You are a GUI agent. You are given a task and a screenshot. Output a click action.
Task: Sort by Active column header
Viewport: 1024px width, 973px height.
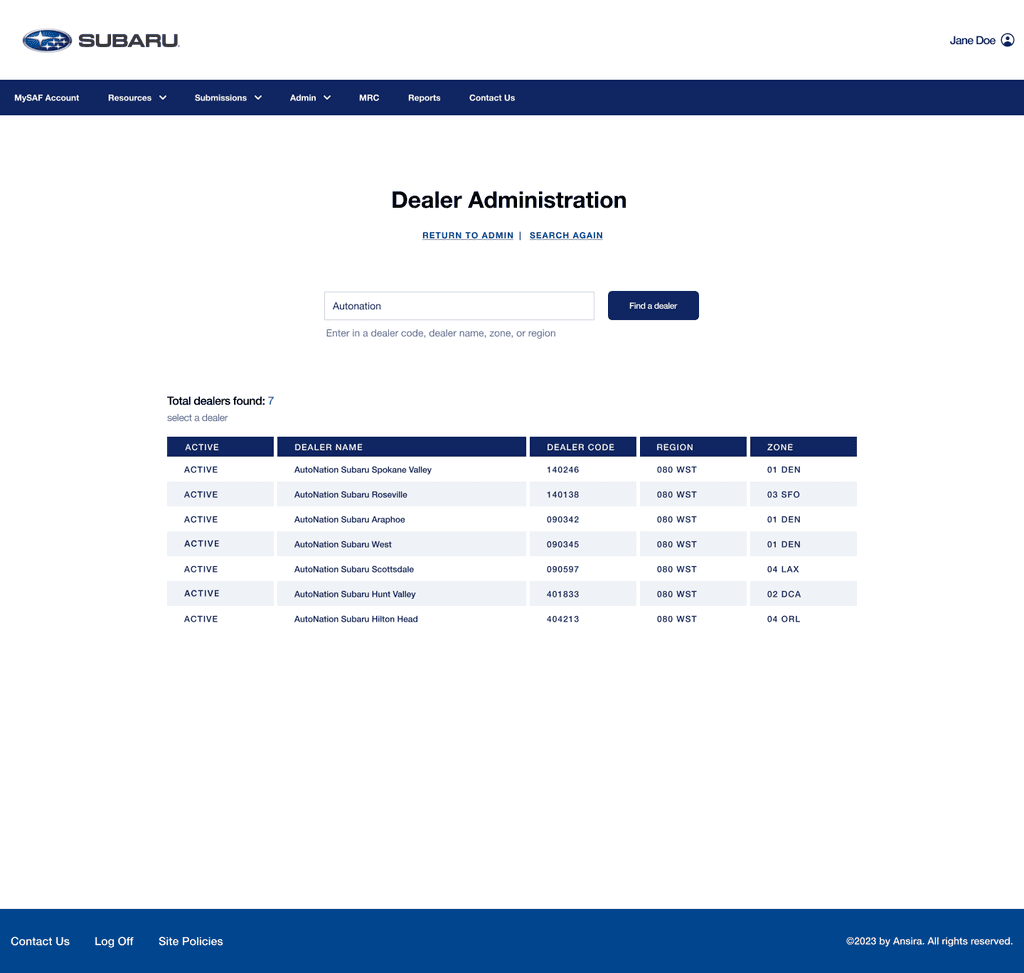(x=220, y=447)
